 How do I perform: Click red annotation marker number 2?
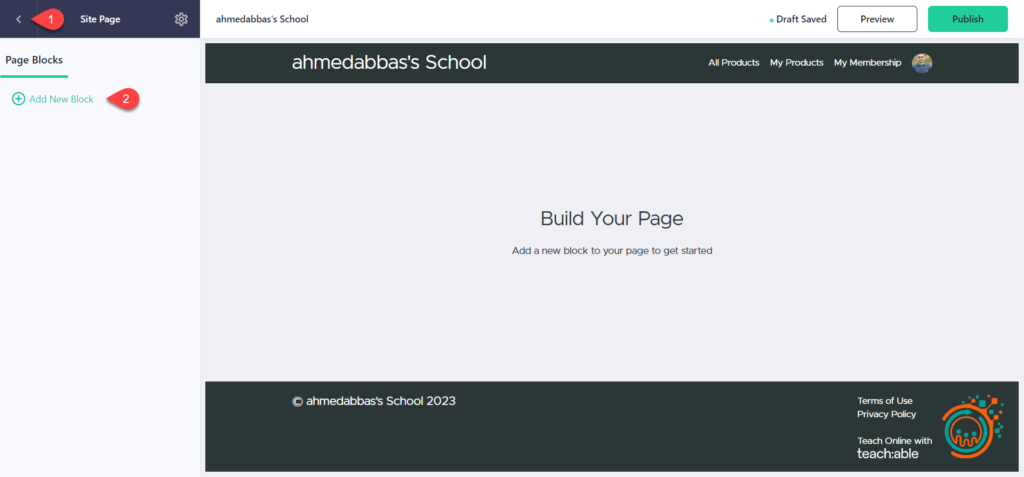click(x=123, y=99)
